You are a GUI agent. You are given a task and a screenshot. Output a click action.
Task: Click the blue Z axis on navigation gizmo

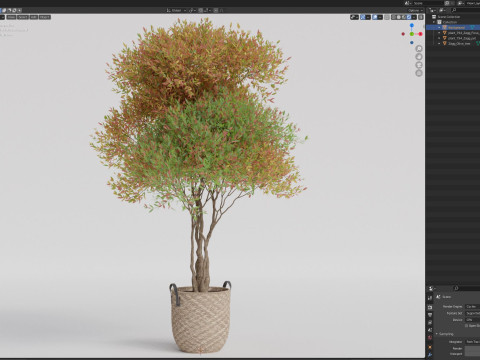click(412, 25)
